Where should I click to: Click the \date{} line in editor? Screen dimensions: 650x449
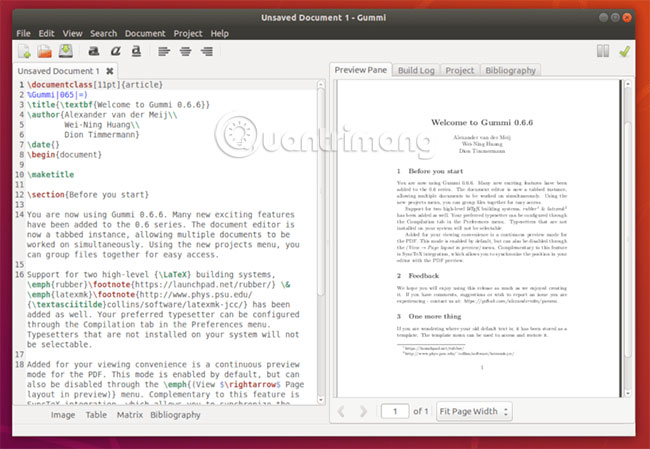[43, 145]
